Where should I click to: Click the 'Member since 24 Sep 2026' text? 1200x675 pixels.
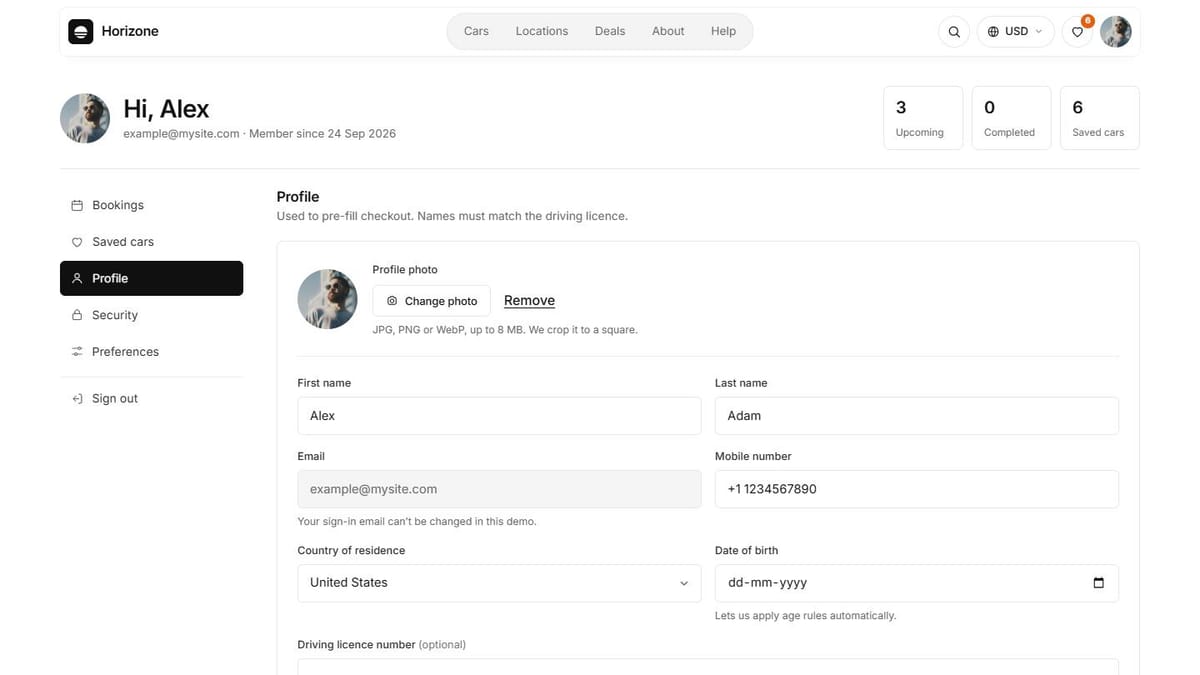point(322,133)
